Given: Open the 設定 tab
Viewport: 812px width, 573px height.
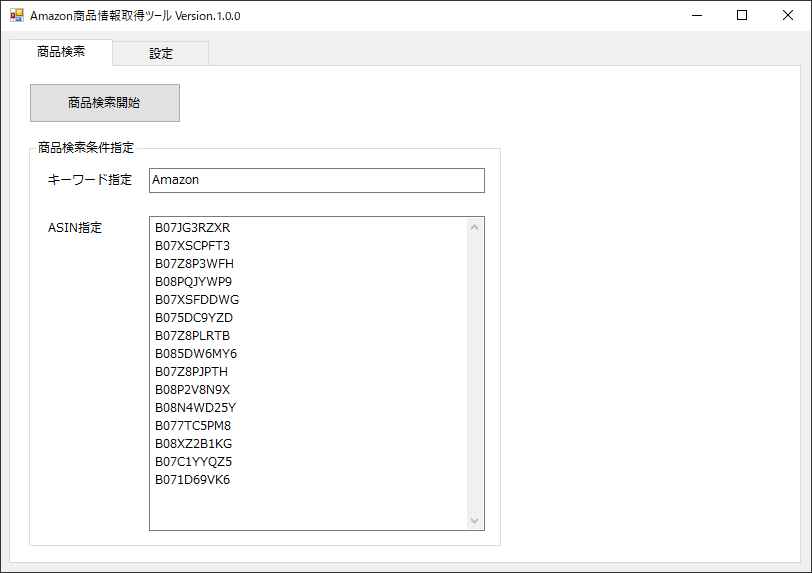Looking at the screenshot, I should (161, 54).
